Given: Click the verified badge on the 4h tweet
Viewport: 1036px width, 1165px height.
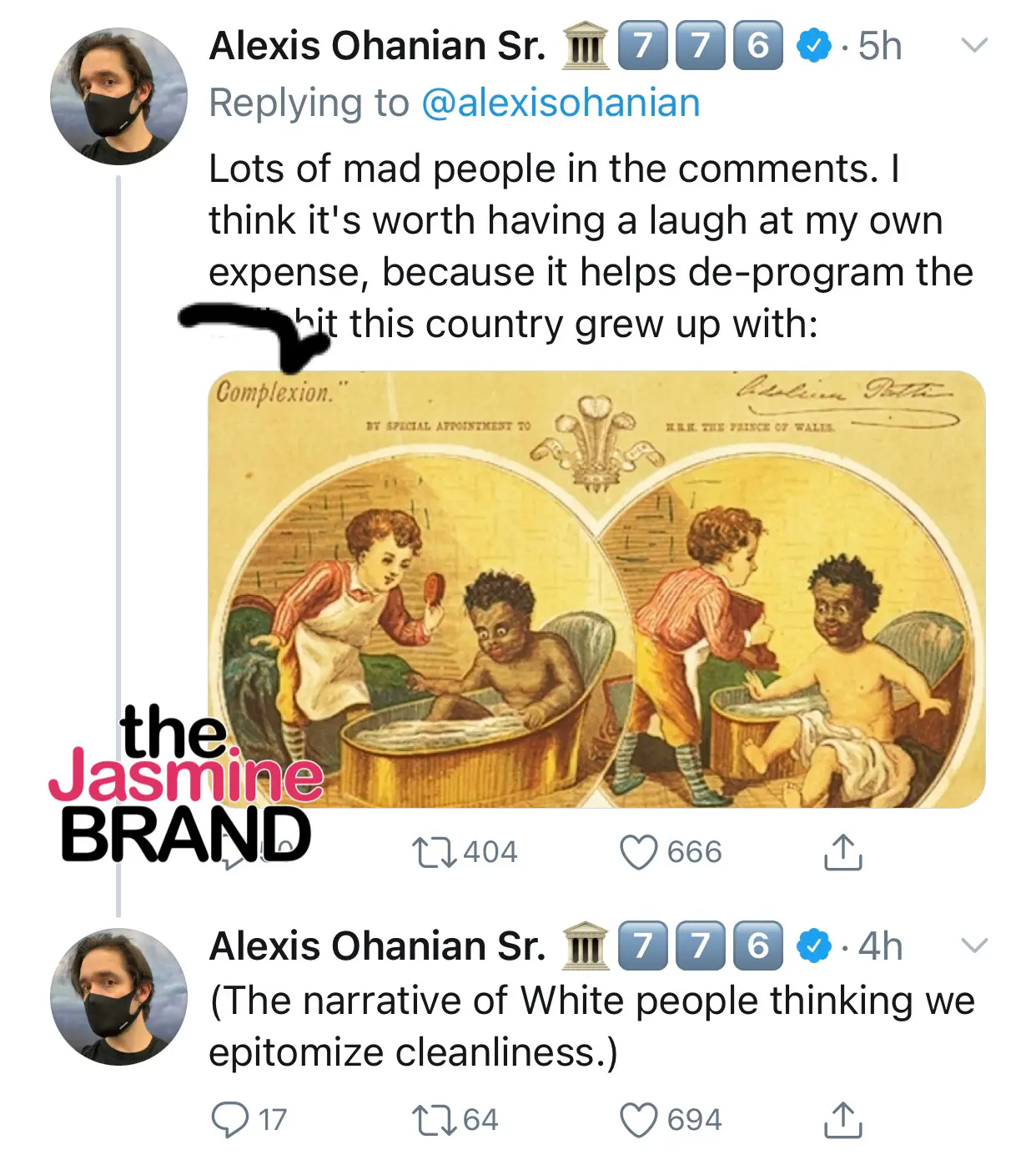Looking at the screenshot, I should pos(813,946).
